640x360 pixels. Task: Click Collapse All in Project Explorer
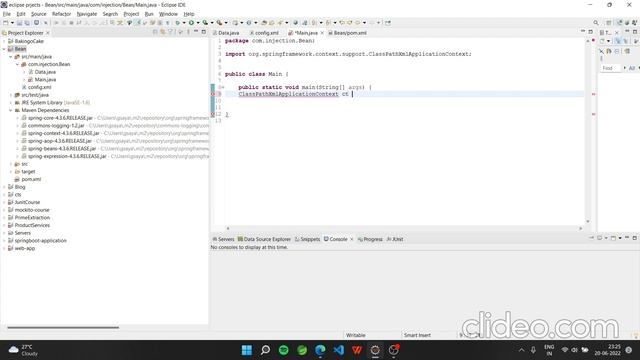(x=155, y=32)
